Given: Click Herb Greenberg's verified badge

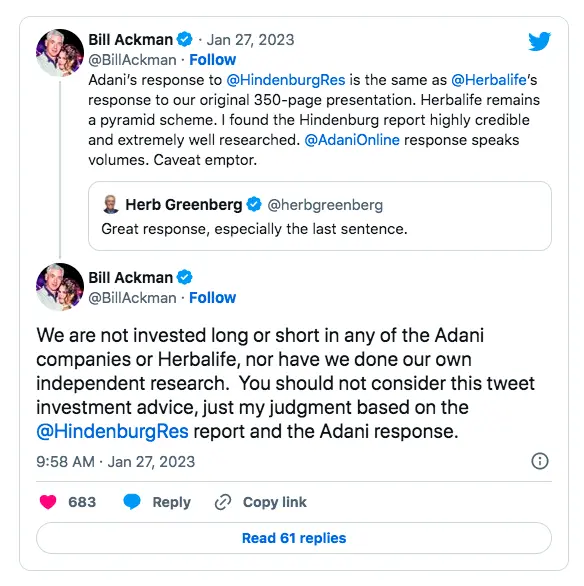Looking at the screenshot, I should click(x=254, y=204).
